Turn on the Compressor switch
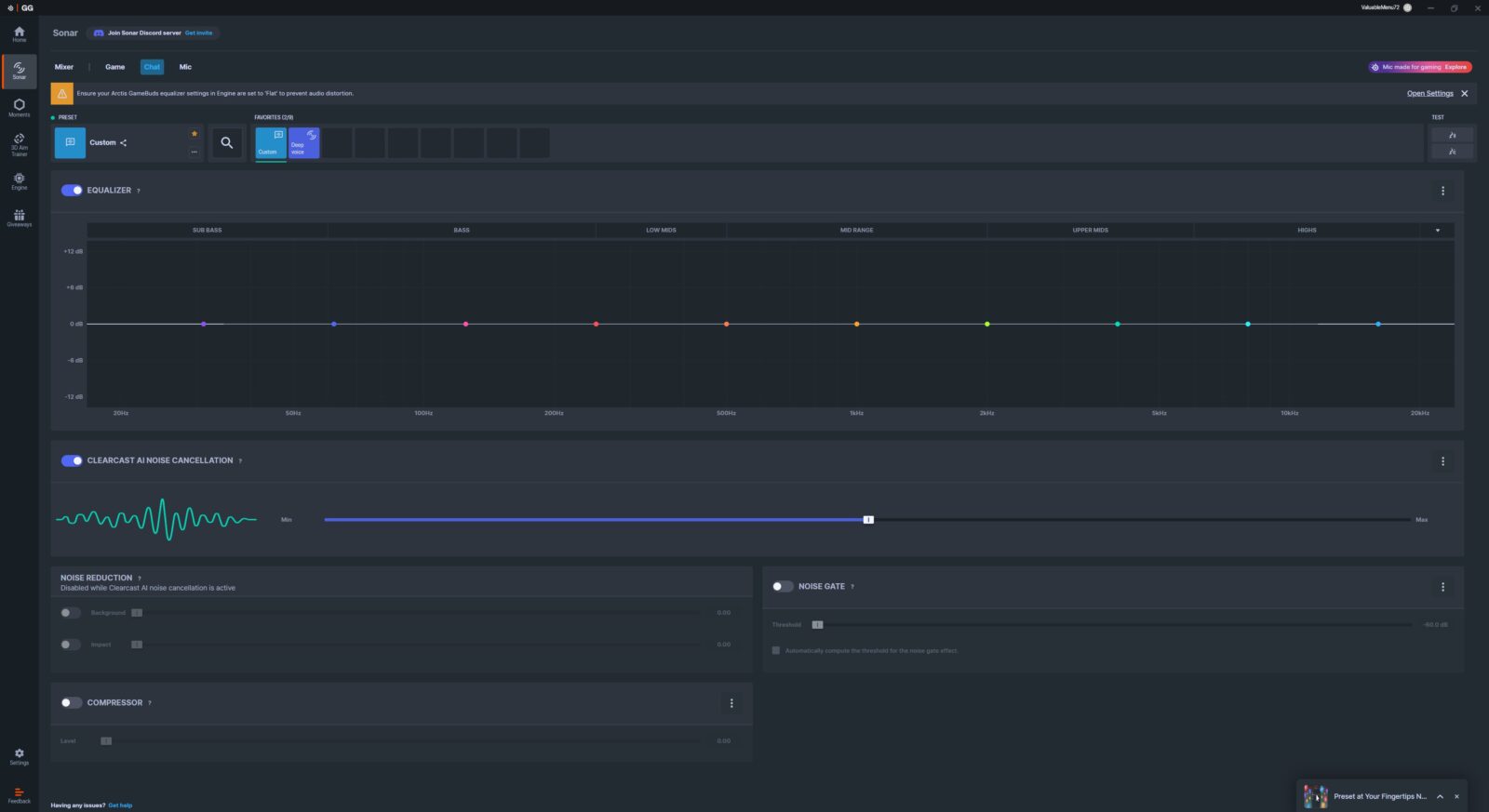 [72, 703]
